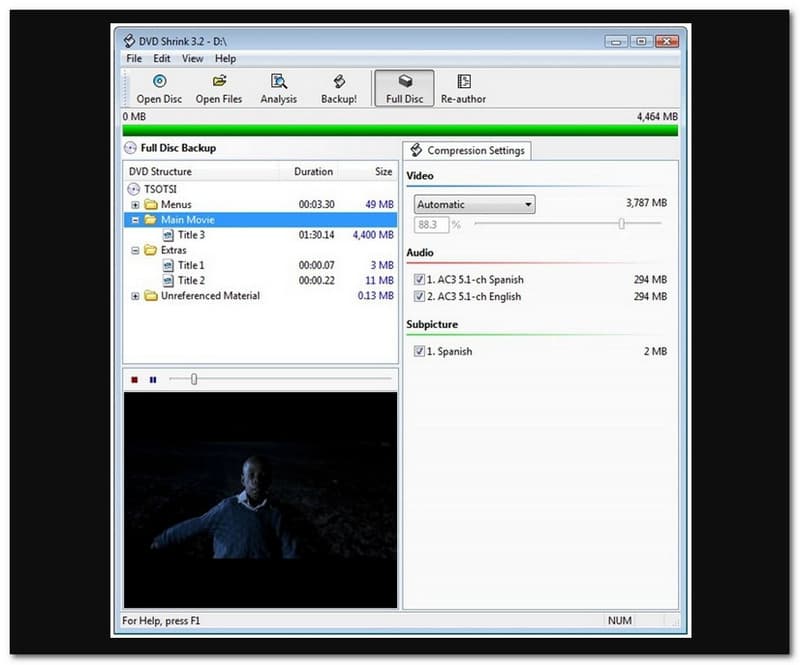
Task: Select the Compression Settings tab
Action: point(467,151)
